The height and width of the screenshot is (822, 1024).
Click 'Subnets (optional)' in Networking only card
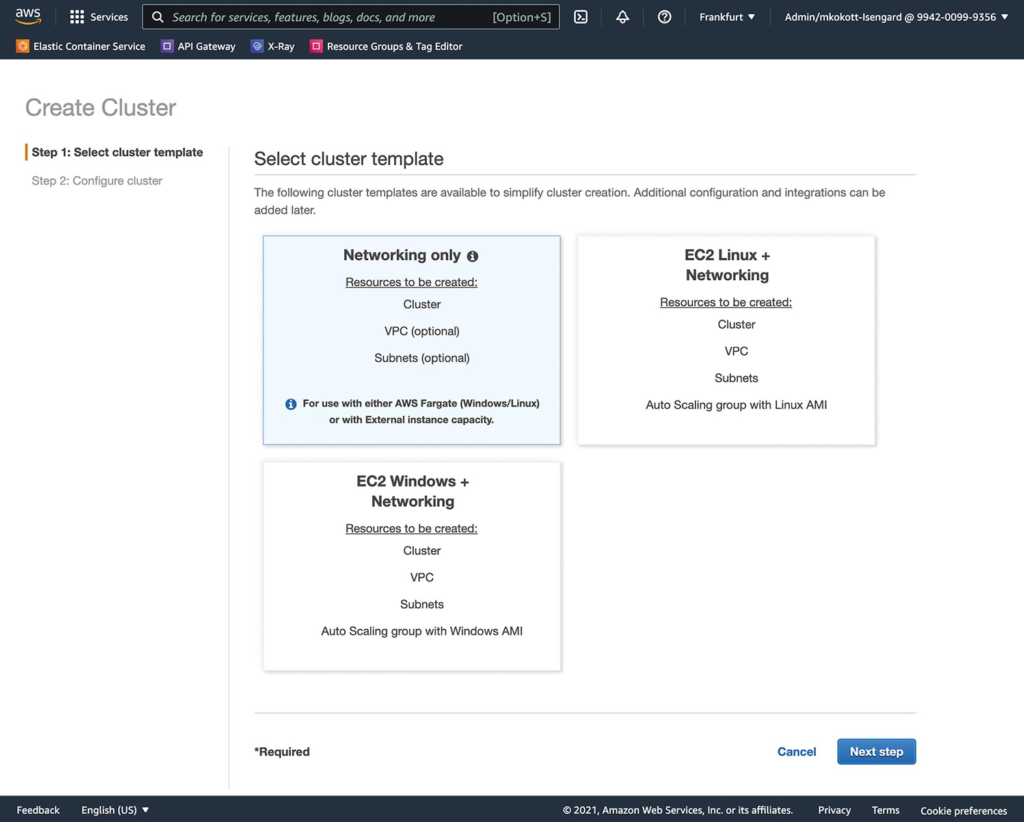tap(422, 358)
